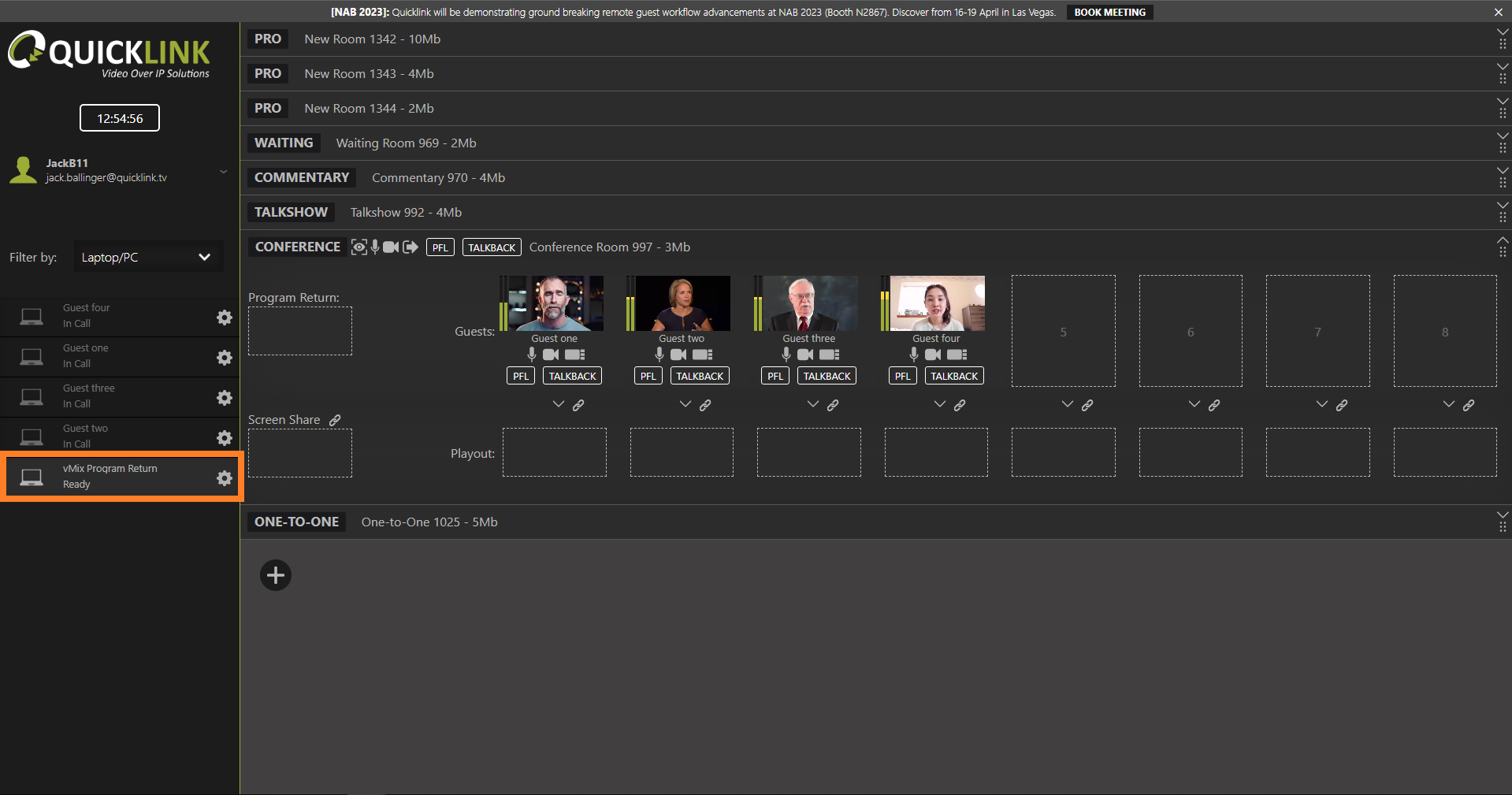1512x795 pixels.
Task: Open settings gear for Guest one contact
Action: coord(225,358)
